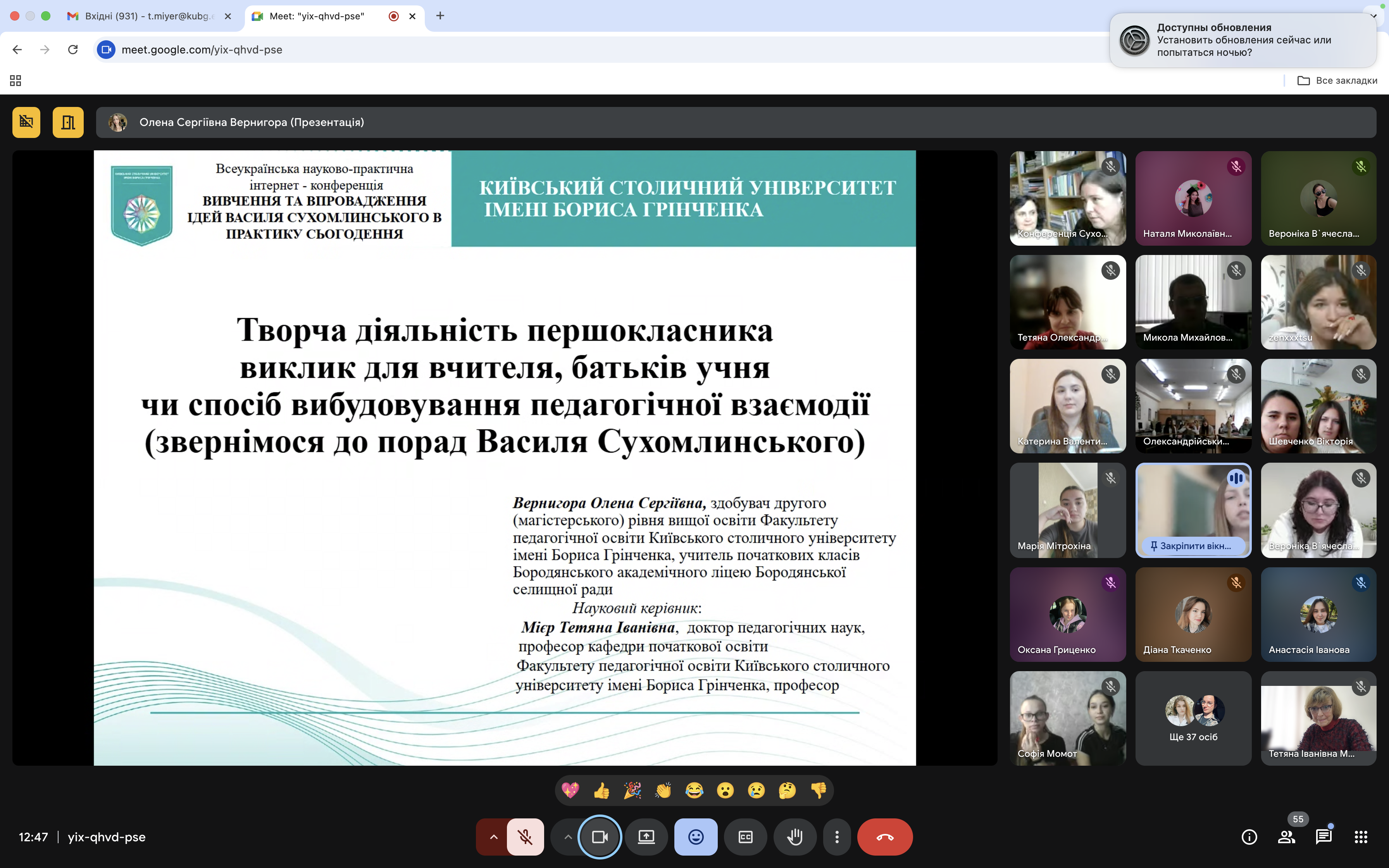Screen dimensions: 1389x868
Task: Click the red leave call button
Action: click(x=884, y=837)
